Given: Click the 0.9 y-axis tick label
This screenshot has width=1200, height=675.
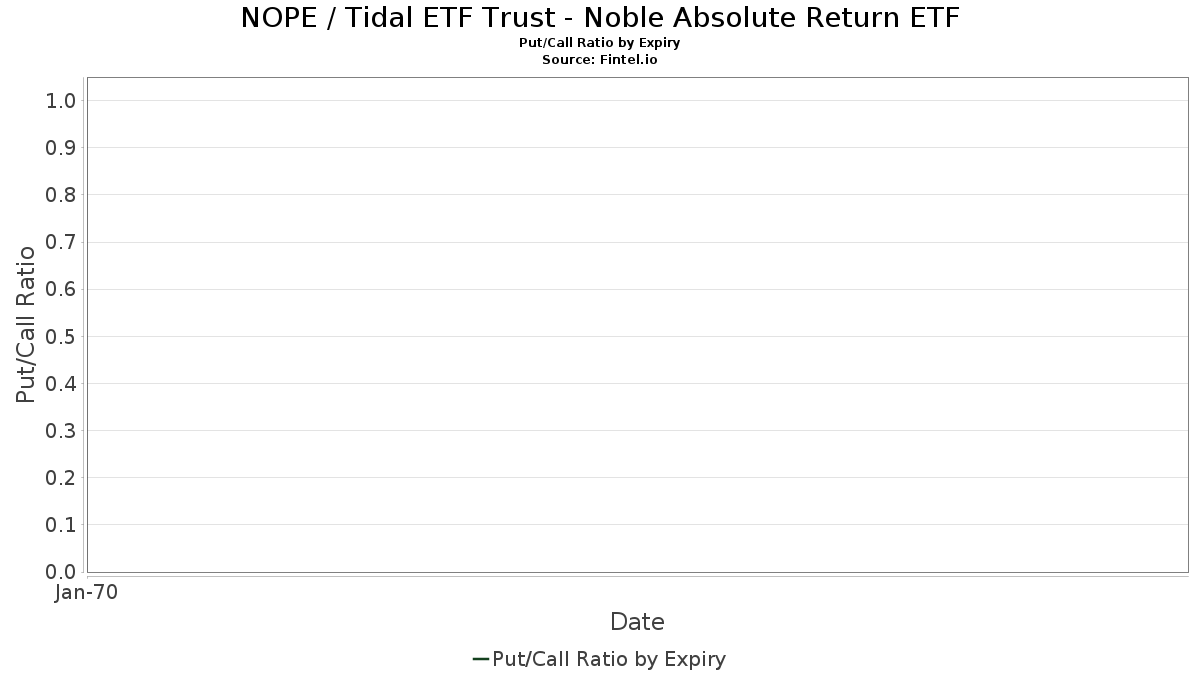Looking at the screenshot, I should point(61,147).
